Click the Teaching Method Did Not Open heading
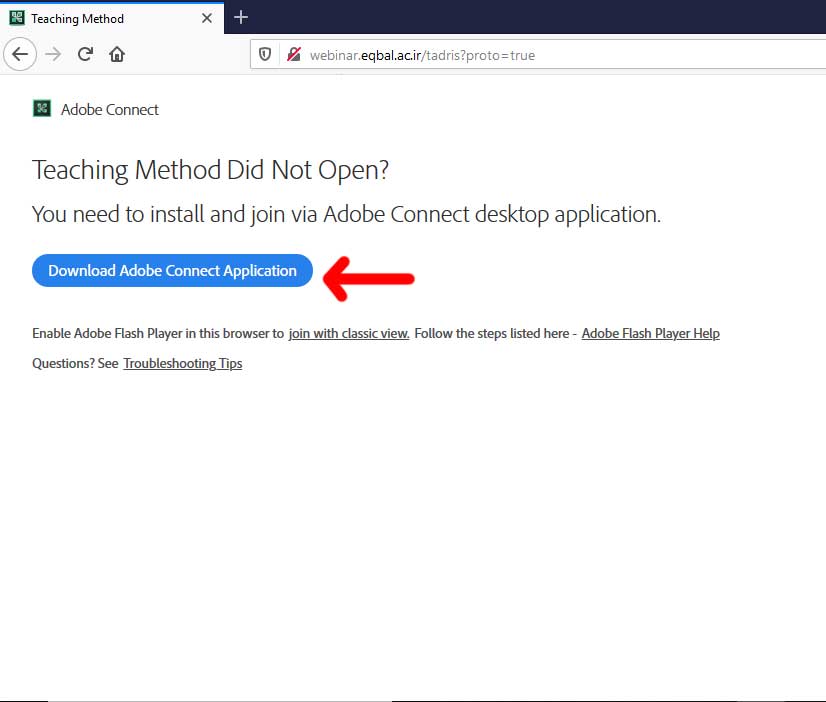Screen dimensions: 826x702 210,170
